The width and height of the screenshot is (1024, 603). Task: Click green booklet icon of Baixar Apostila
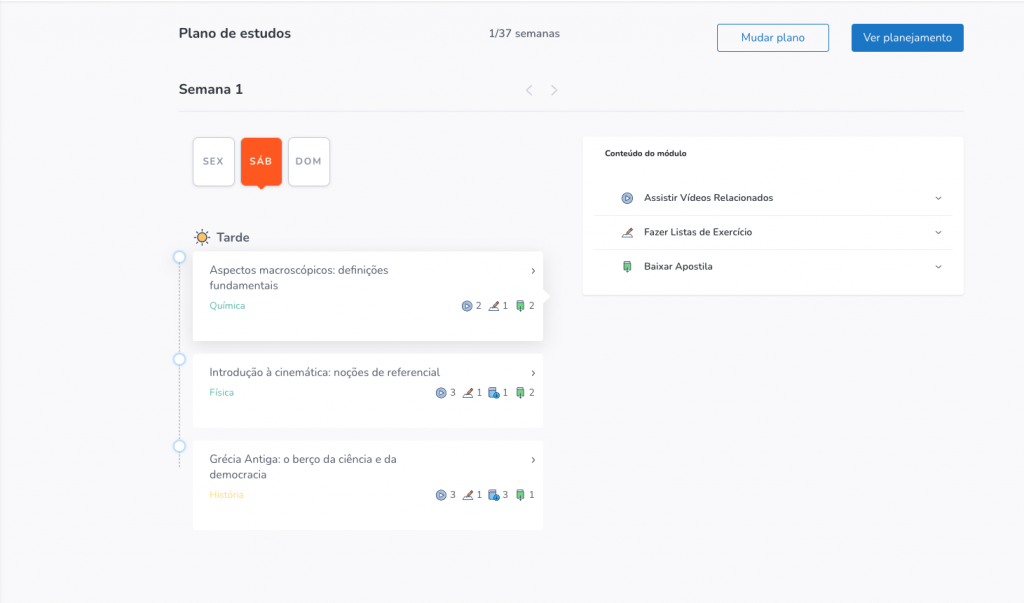coord(627,267)
